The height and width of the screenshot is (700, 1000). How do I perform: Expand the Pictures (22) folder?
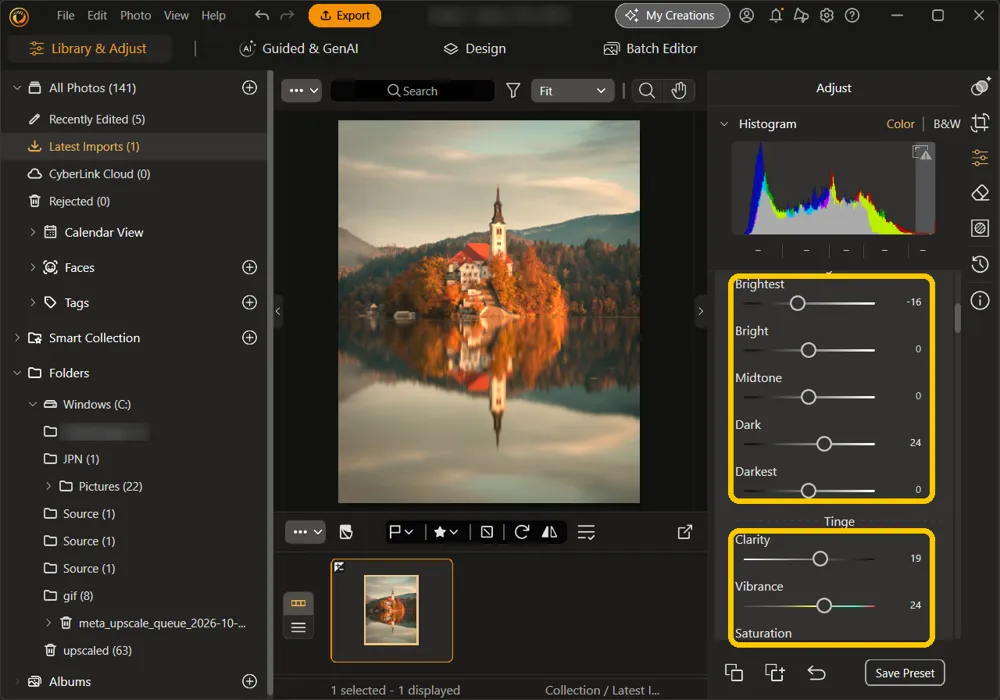(48, 486)
